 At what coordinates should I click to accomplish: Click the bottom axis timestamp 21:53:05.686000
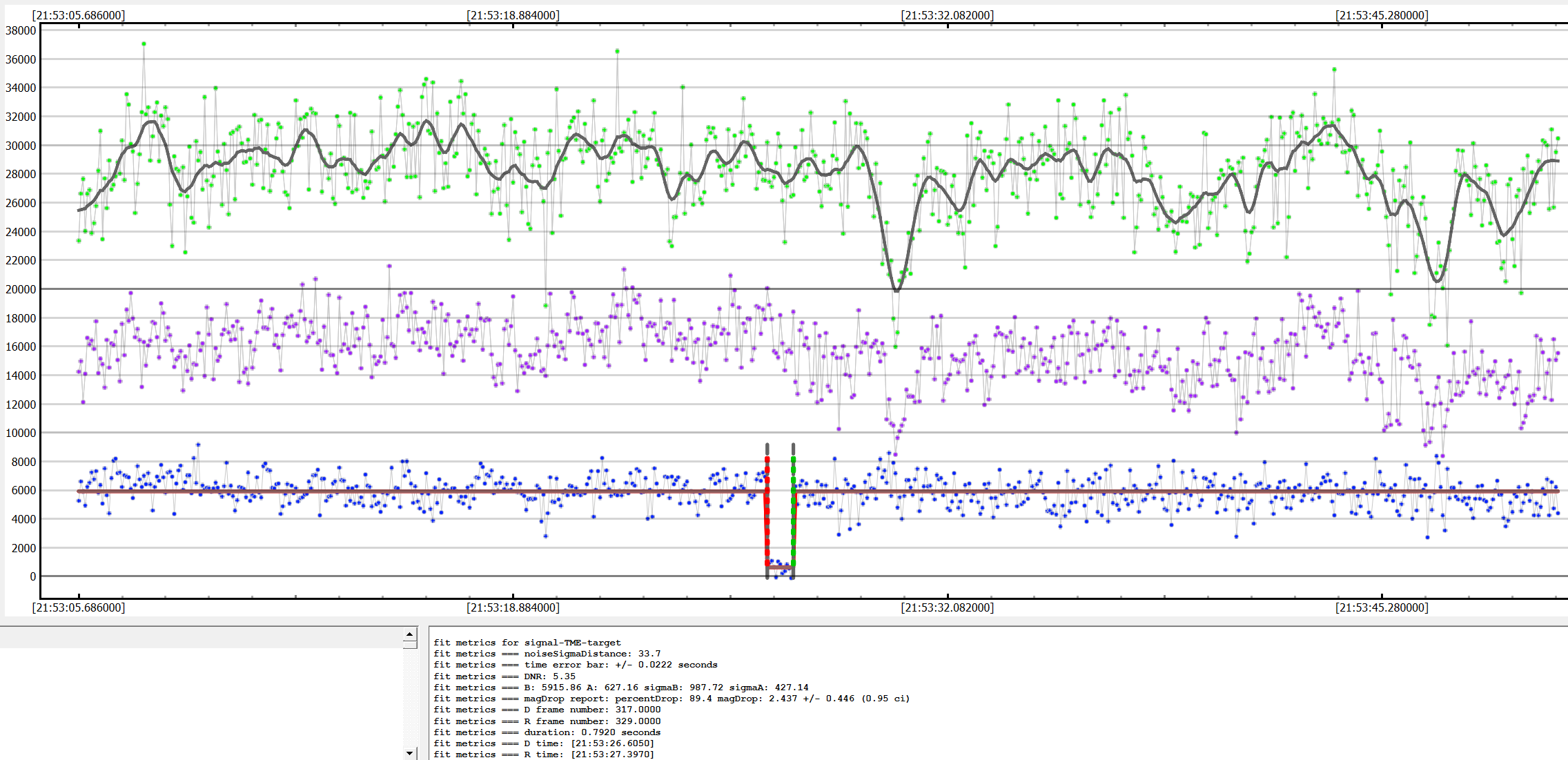tap(79, 607)
